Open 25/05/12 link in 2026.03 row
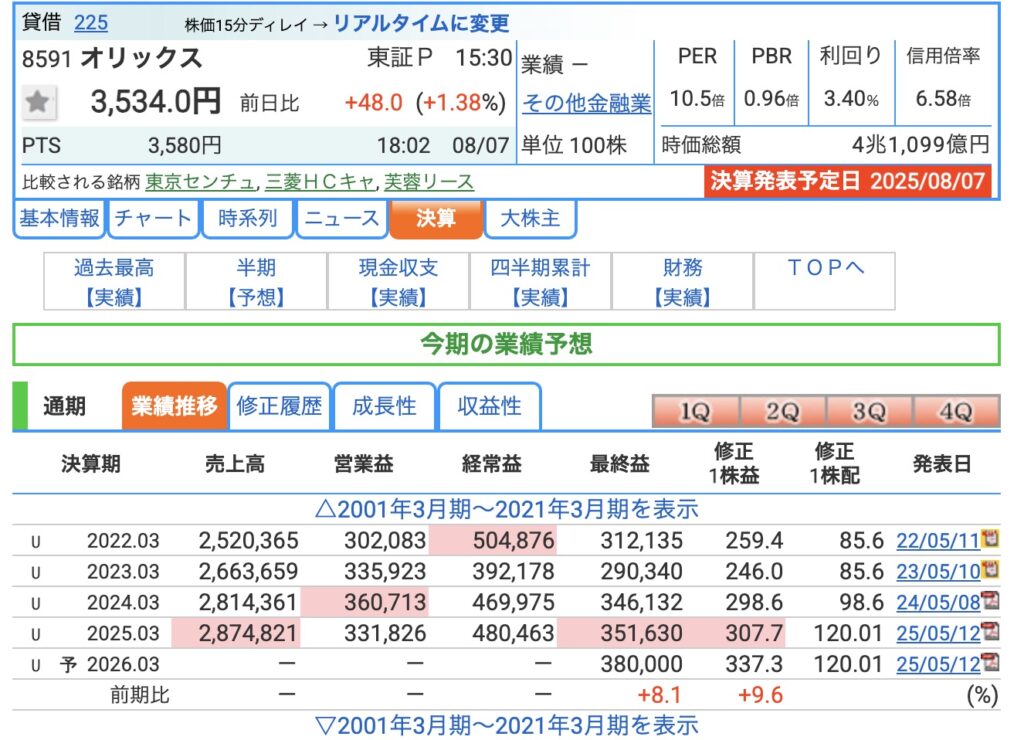The height and width of the screenshot is (740, 1024). click(x=938, y=664)
